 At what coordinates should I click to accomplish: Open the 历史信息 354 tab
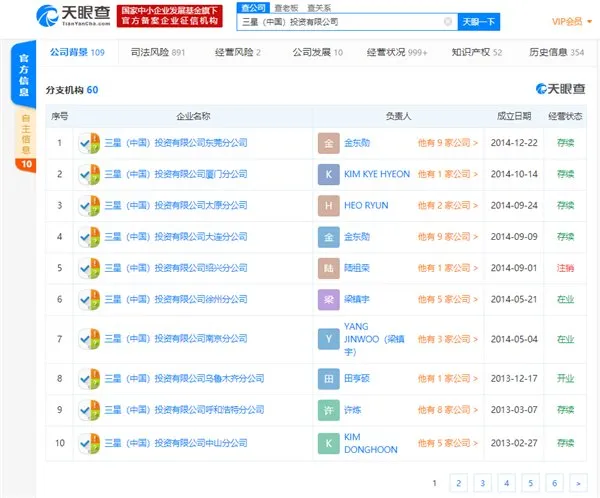556,52
